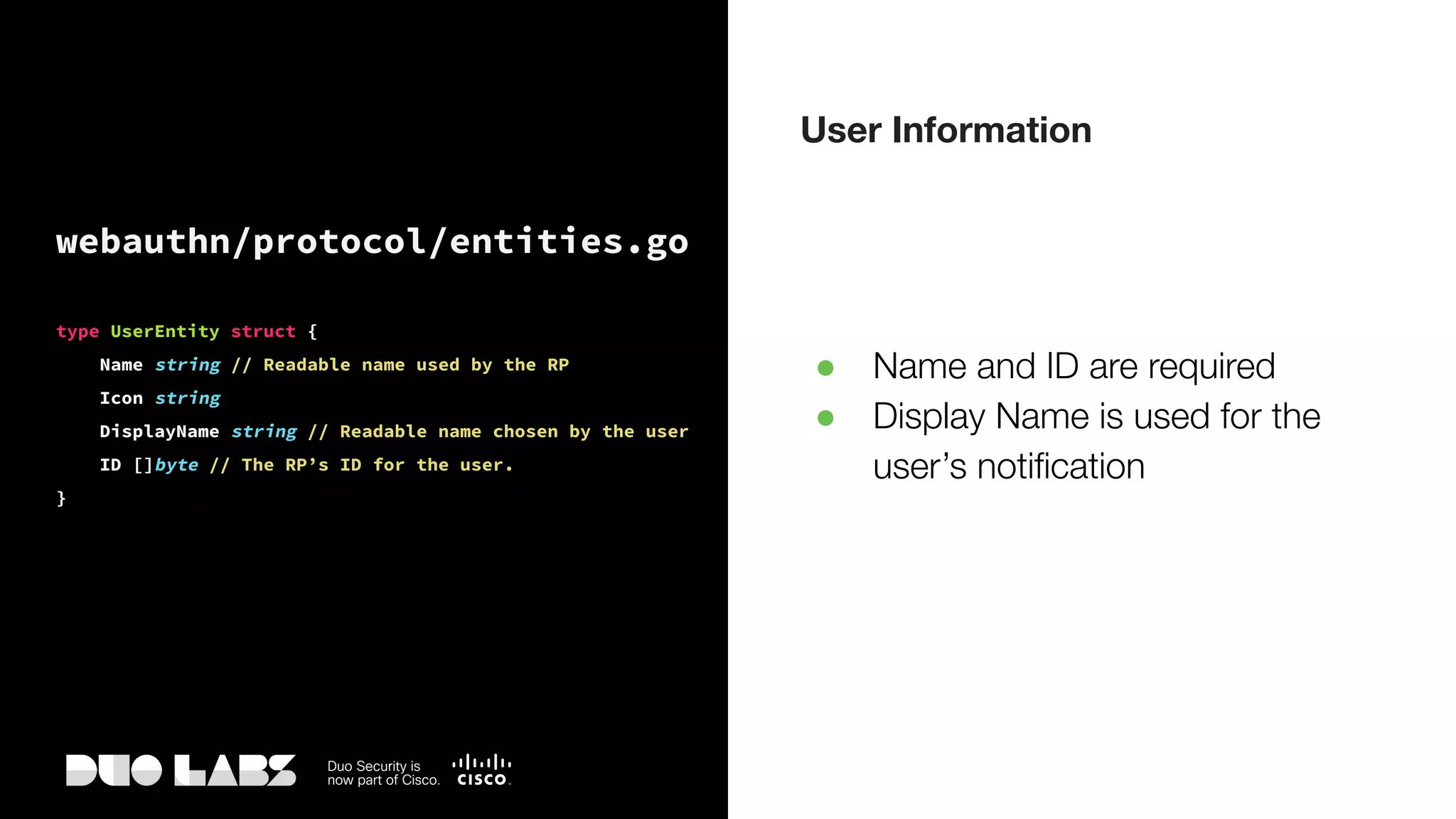Image resolution: width=1456 pixels, height=819 pixels.
Task: Click bullet text 'Name and ID are required'
Action: [x=1074, y=367]
